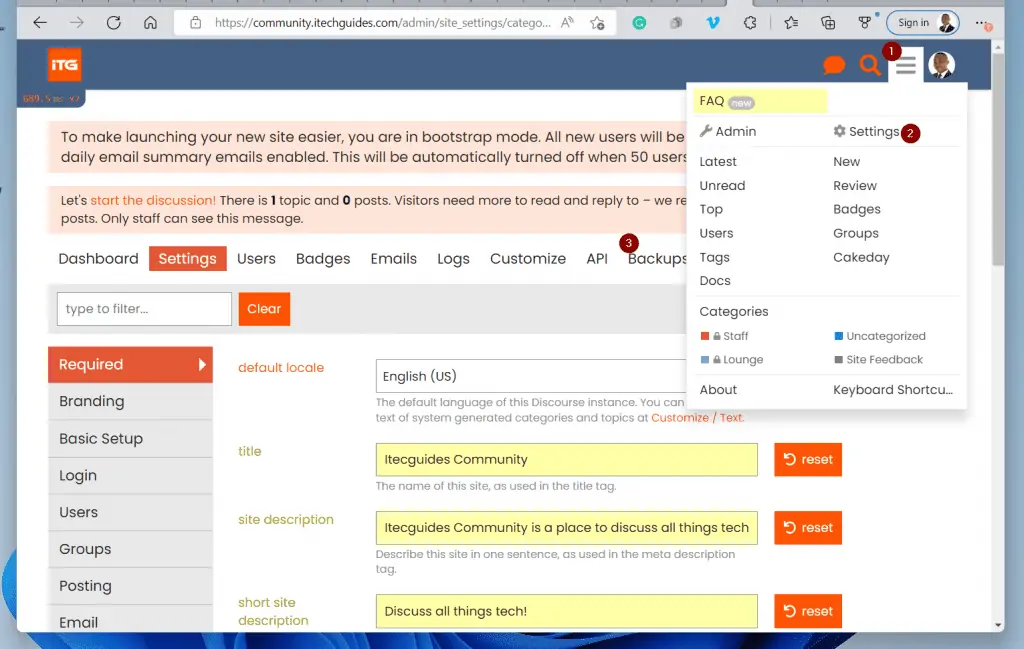
Task: Switch to the API admin tab
Action: 597,259
